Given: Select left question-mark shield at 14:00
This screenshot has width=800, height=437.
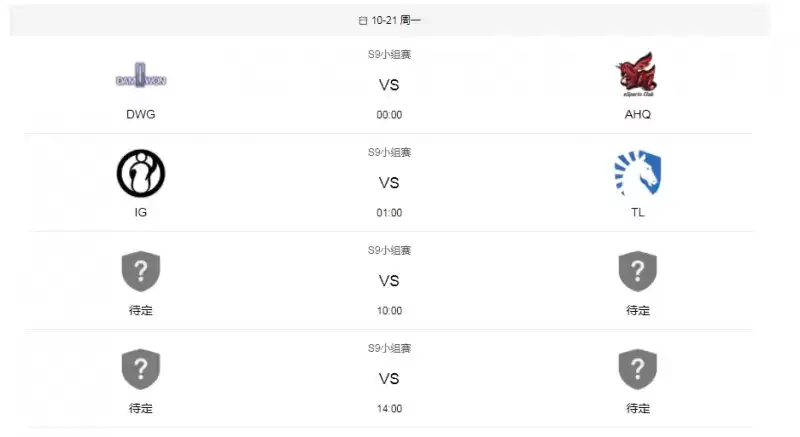Looking at the screenshot, I should pos(141,369).
